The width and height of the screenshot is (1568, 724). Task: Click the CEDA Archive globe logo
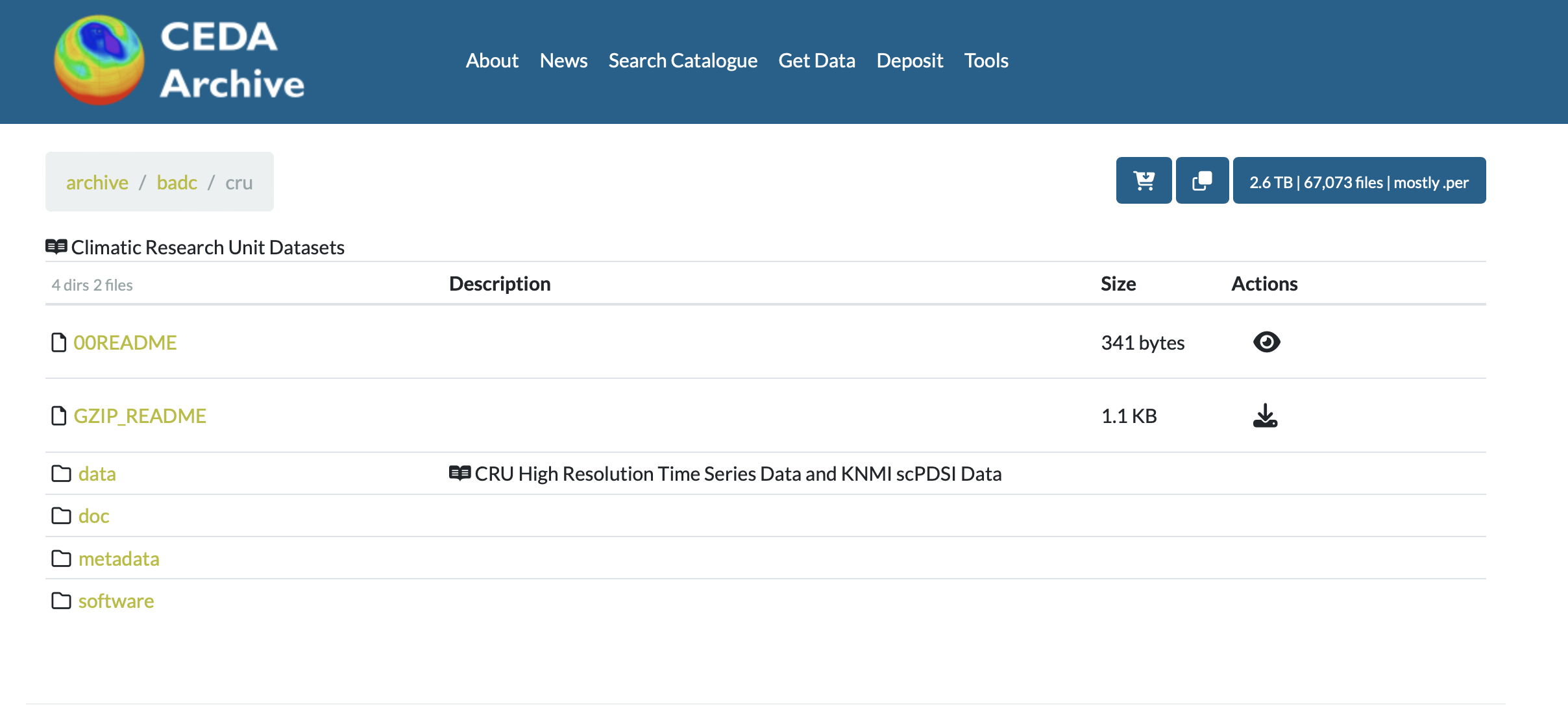click(99, 60)
